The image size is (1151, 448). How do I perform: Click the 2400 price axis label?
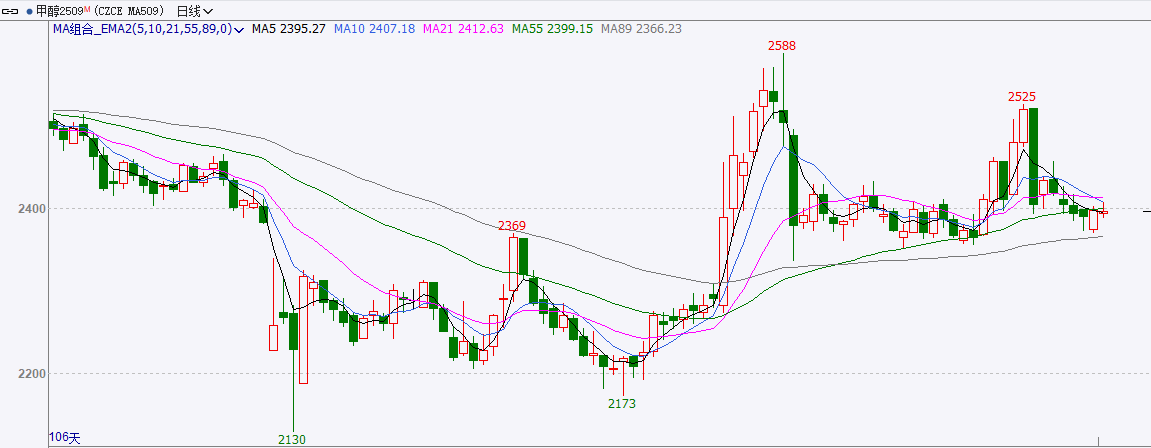[x=32, y=209]
